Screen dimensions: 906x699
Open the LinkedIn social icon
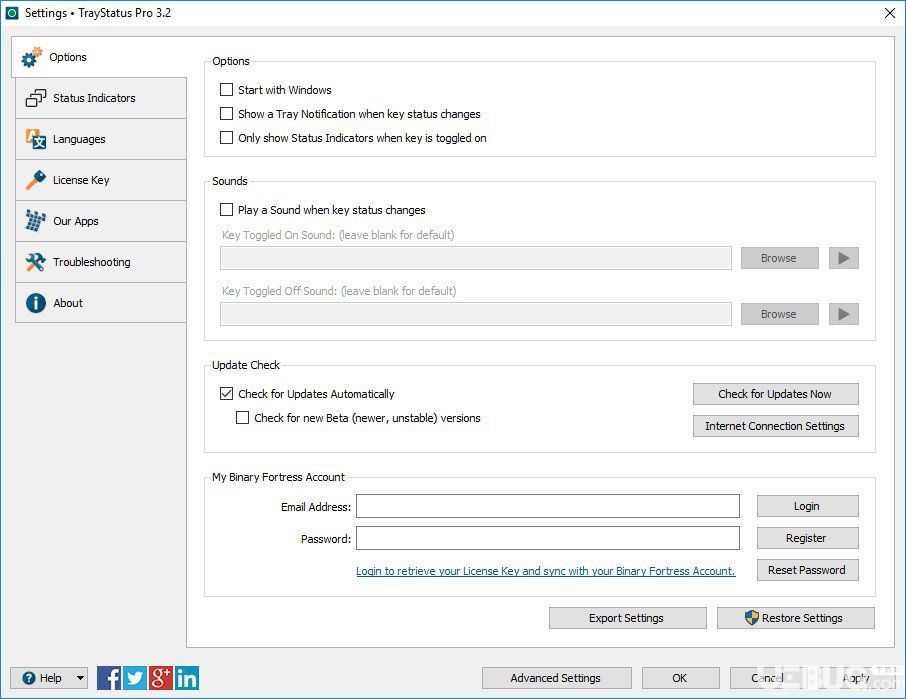[187, 678]
